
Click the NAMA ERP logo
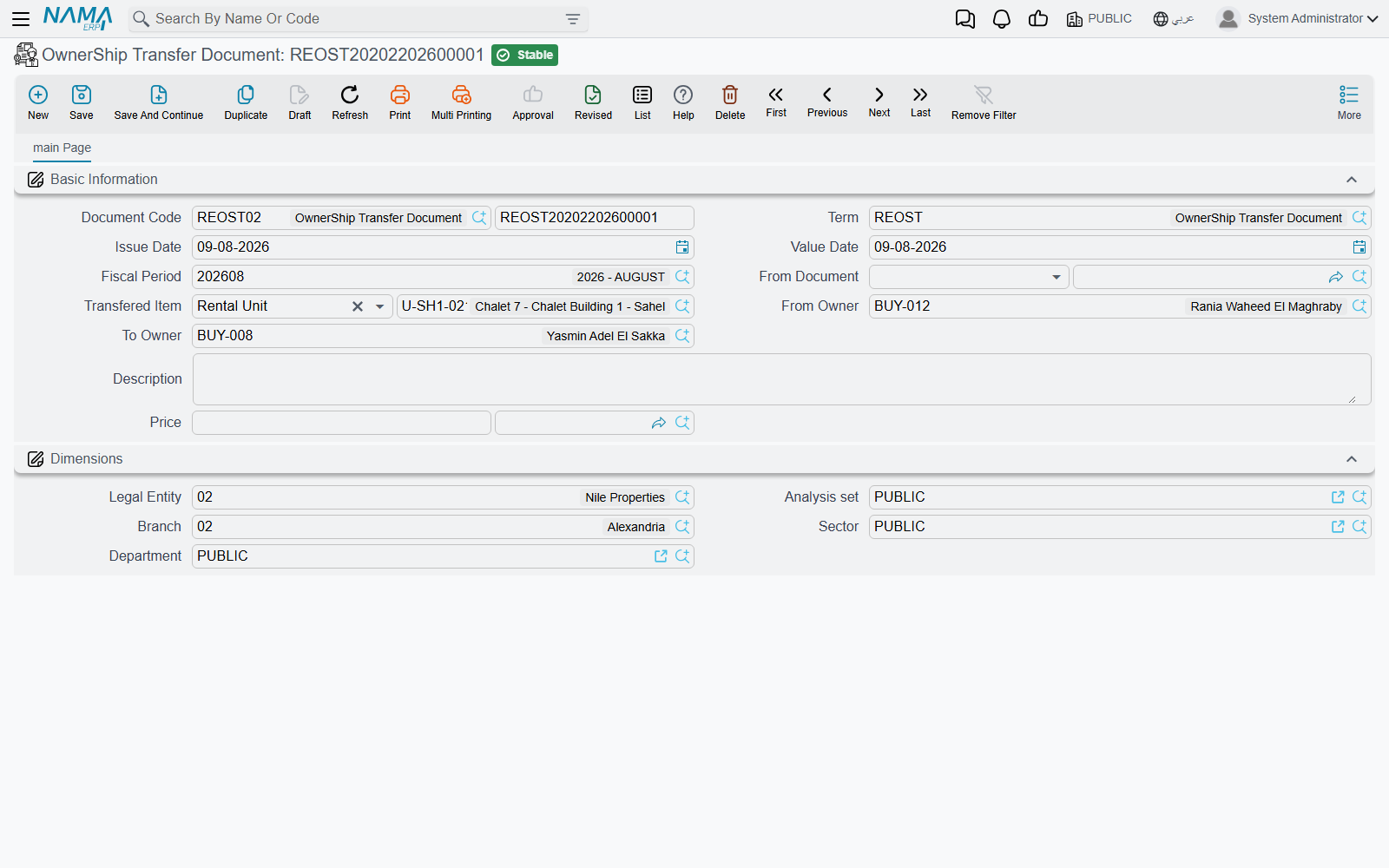coord(77,18)
